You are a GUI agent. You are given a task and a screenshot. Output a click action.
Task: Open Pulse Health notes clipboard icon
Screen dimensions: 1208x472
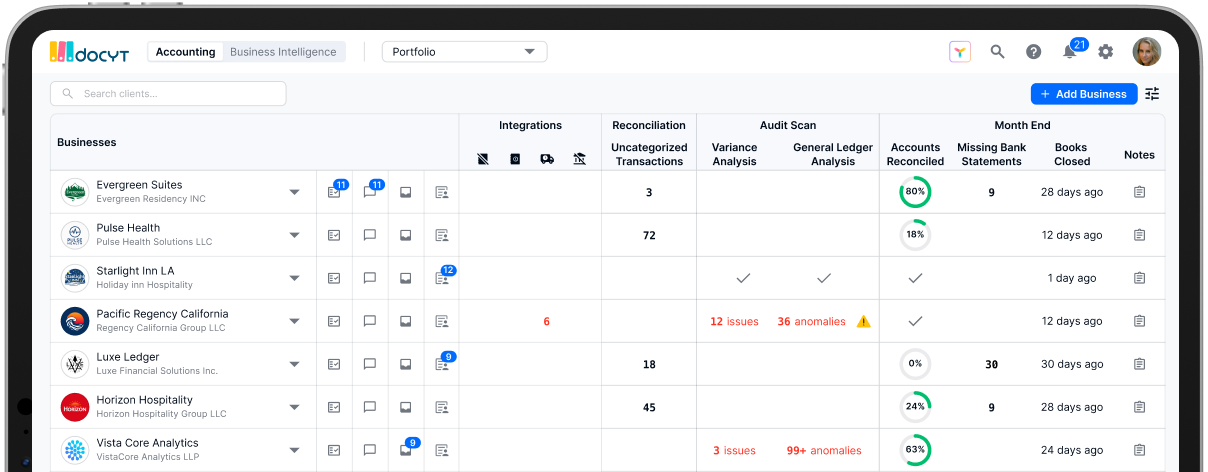(x=1139, y=235)
